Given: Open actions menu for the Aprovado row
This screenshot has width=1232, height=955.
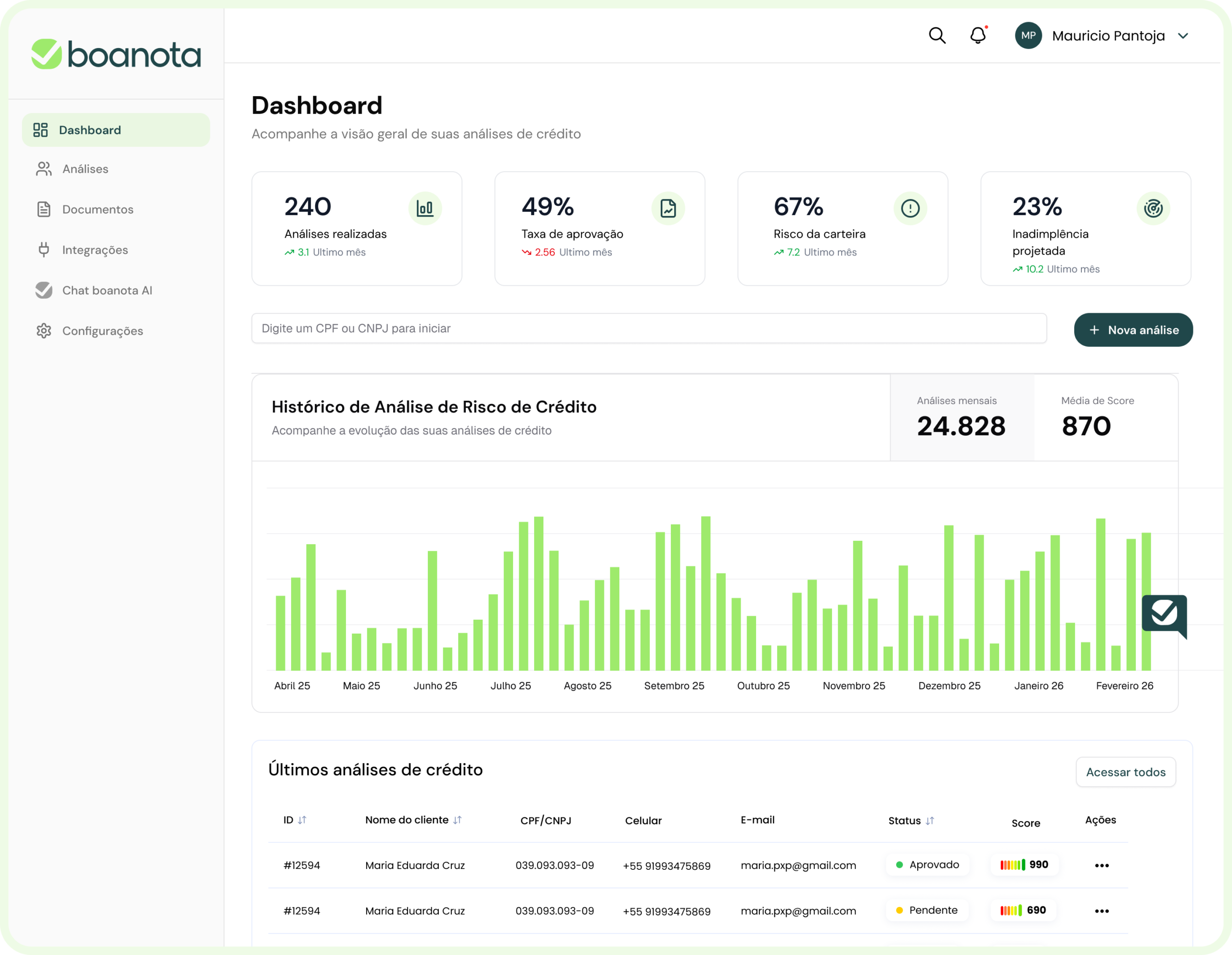Looking at the screenshot, I should 1101,866.
